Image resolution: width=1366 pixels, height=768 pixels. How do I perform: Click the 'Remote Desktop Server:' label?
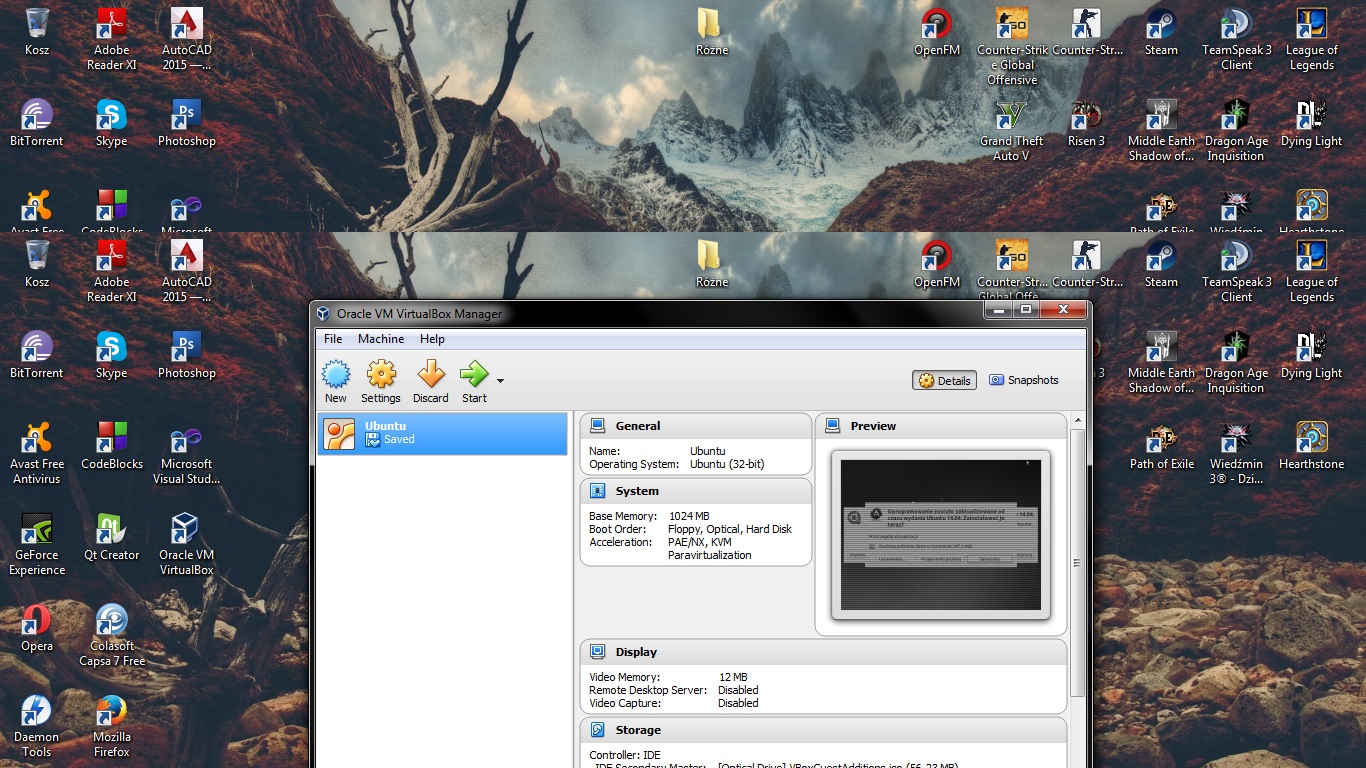648,690
